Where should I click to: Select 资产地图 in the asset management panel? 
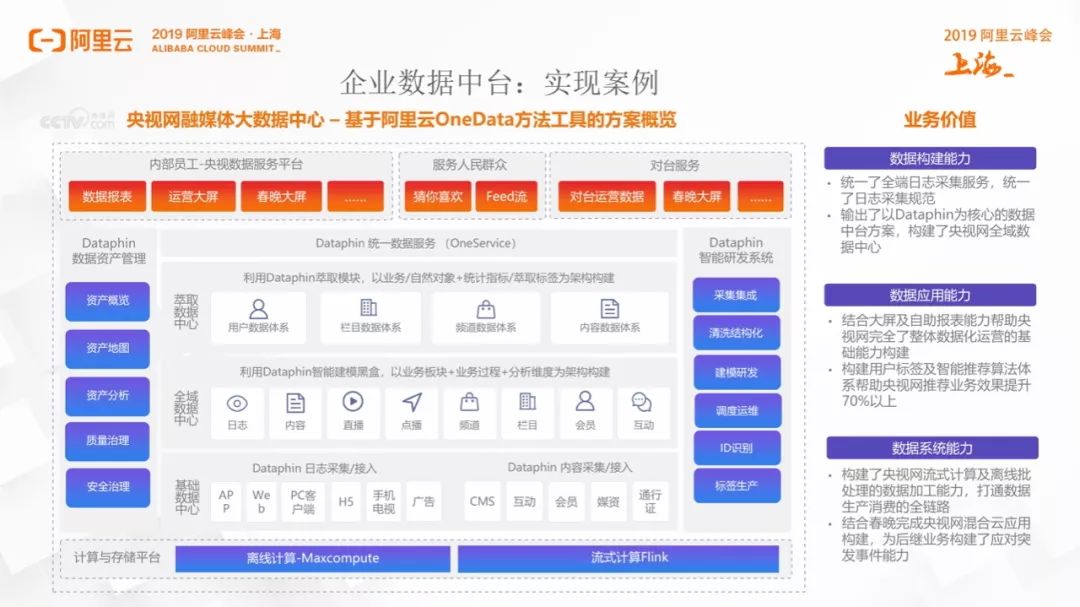point(107,348)
